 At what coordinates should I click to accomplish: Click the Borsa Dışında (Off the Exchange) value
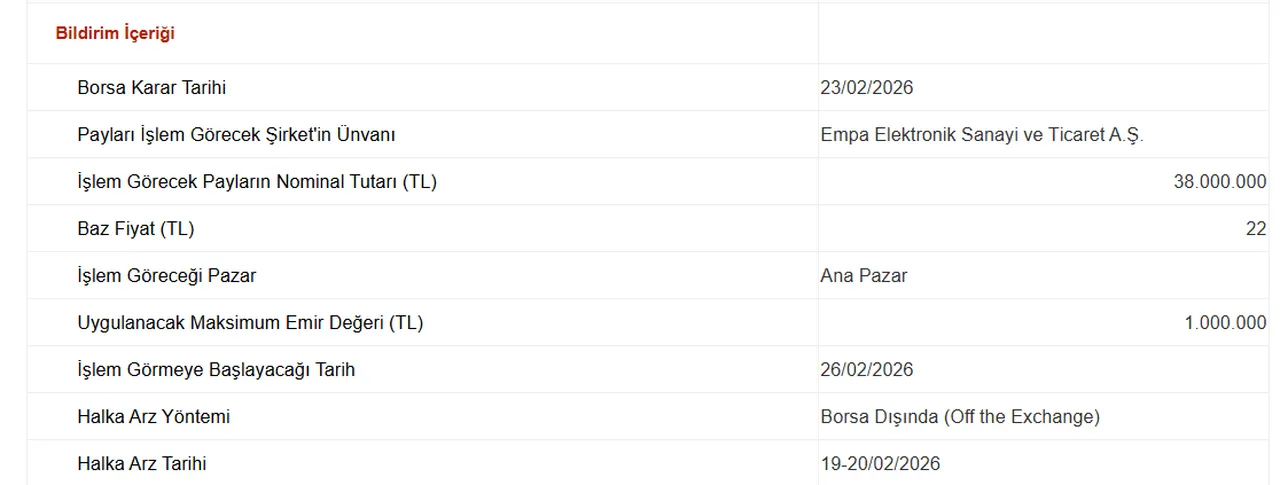[x=960, y=416]
